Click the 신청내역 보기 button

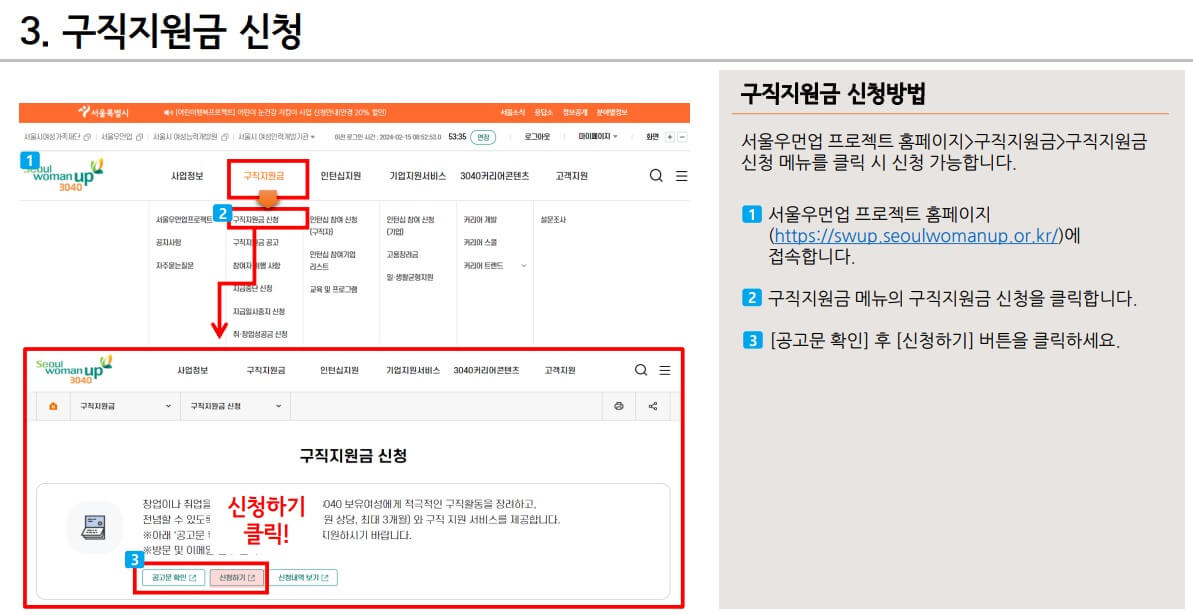point(303,578)
